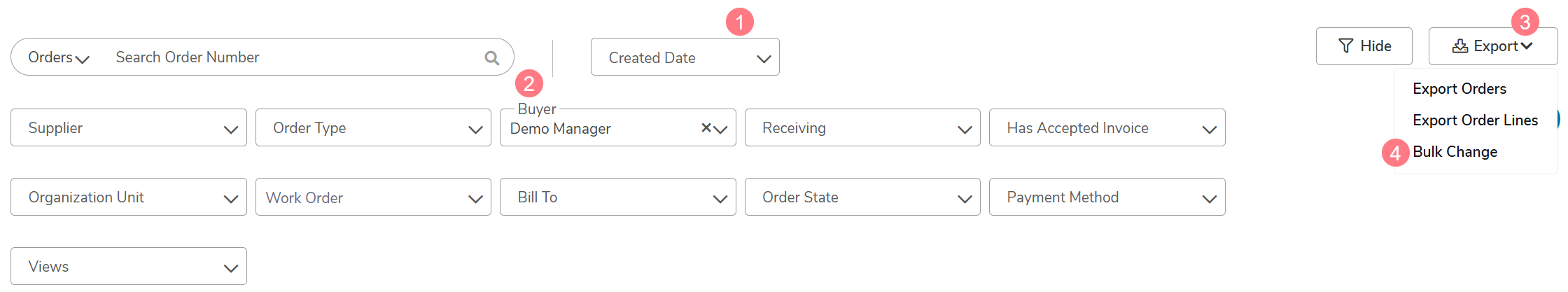Click the Hide filter funnel icon
The image size is (1568, 292).
click(1345, 46)
